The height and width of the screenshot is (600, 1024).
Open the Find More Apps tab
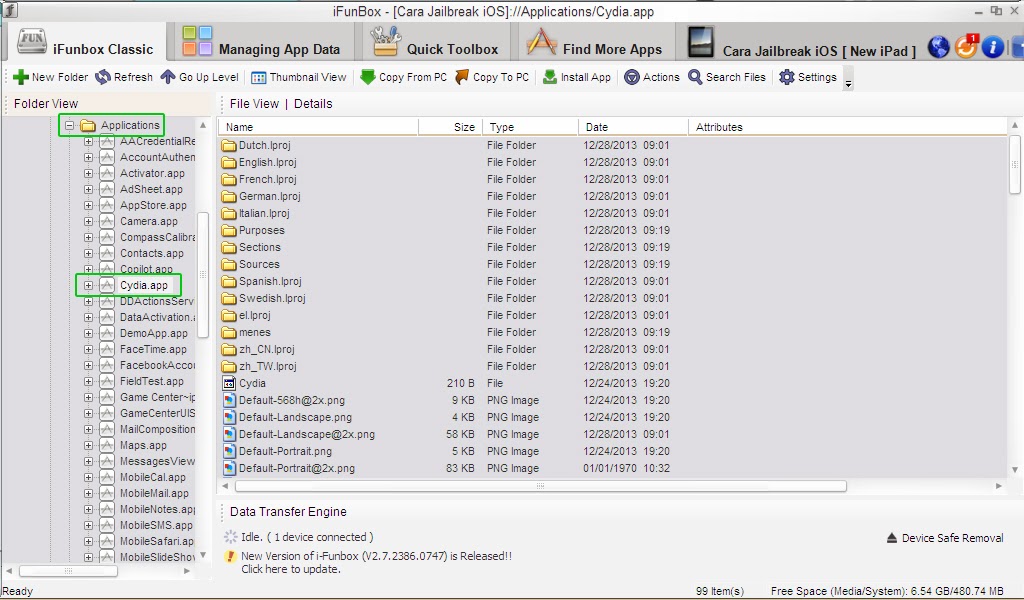[594, 44]
